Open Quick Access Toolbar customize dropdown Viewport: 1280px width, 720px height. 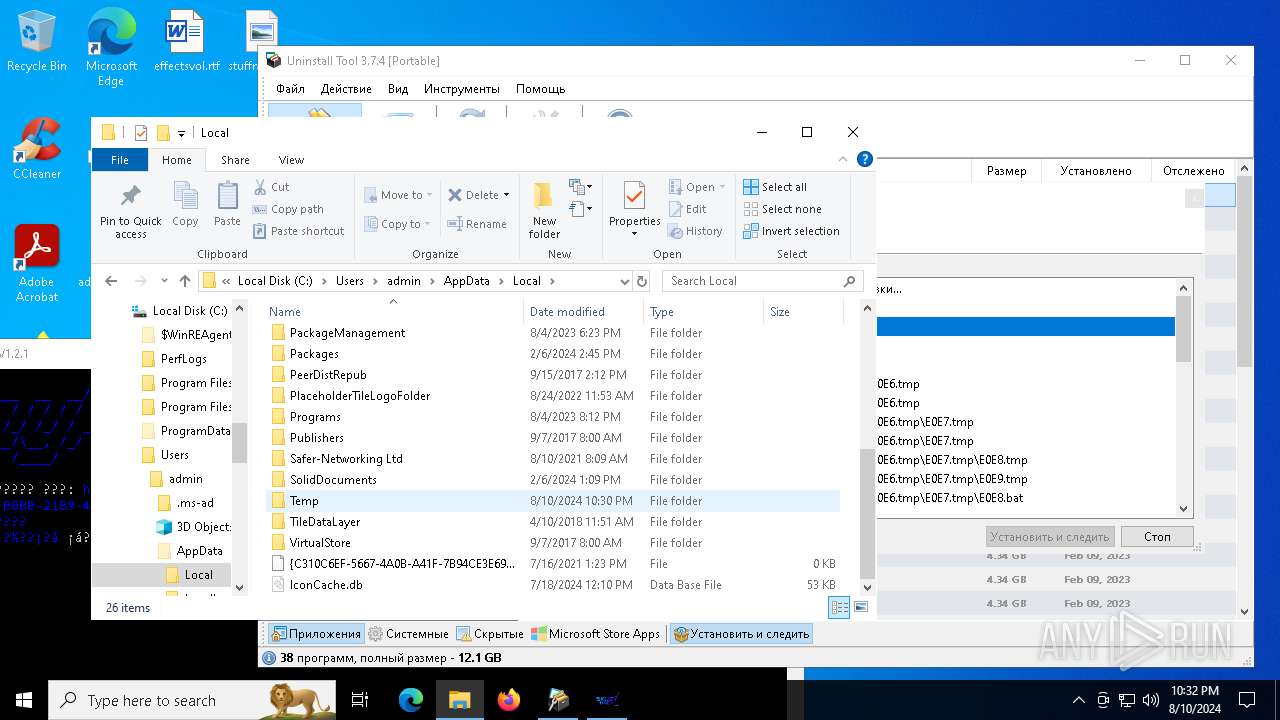(x=181, y=133)
